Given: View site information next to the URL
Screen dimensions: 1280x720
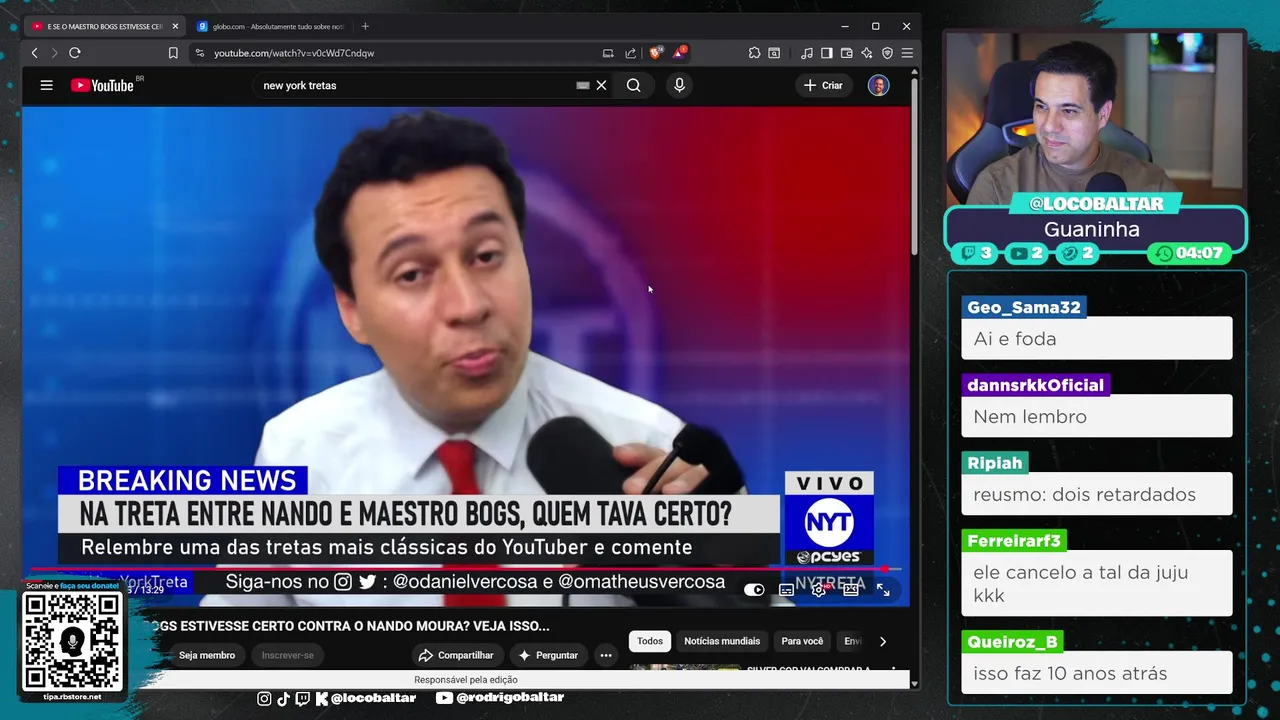Looking at the screenshot, I should coord(200,53).
